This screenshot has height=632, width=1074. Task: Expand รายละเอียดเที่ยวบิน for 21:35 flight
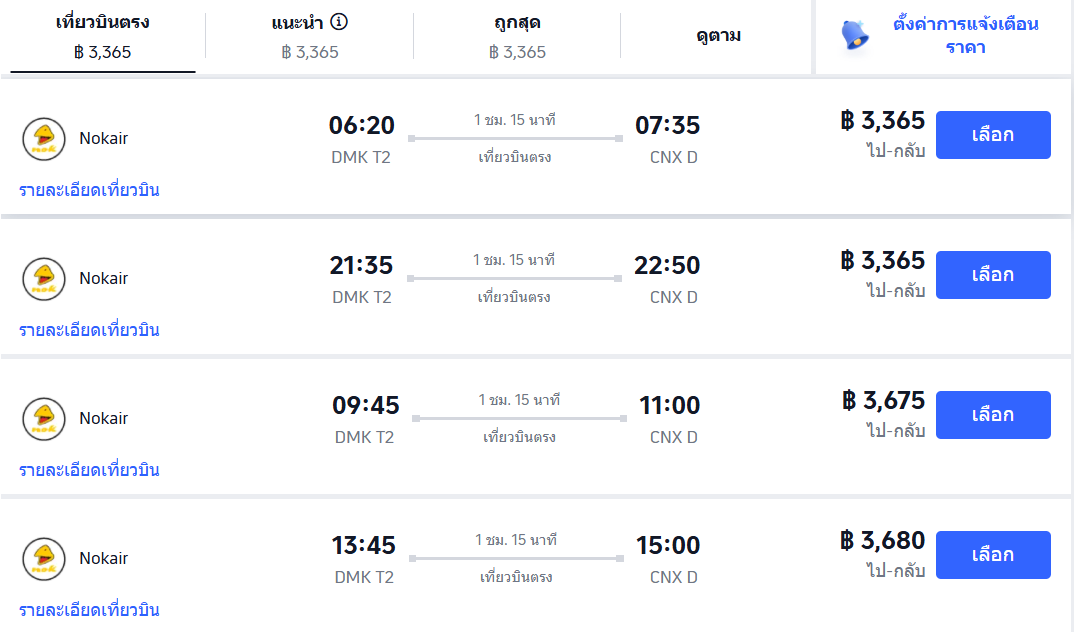[x=89, y=330]
